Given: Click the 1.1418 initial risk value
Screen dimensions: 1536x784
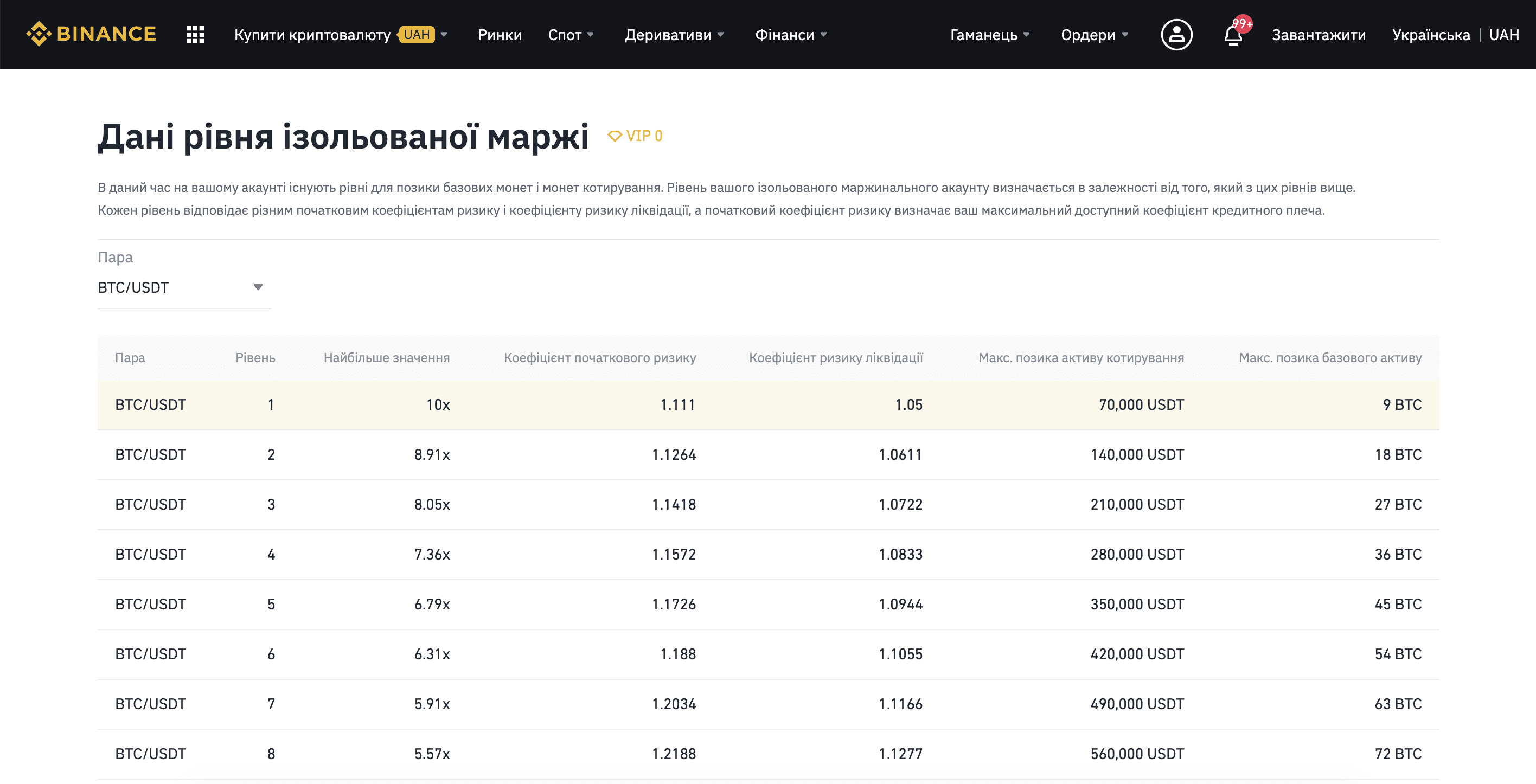Looking at the screenshot, I should coord(674,504).
